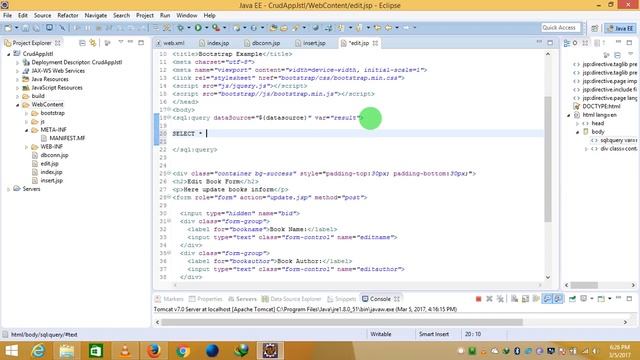Click the Run Last Tool external tools icon
The width and height of the screenshot is (640, 360).
coord(216,28)
